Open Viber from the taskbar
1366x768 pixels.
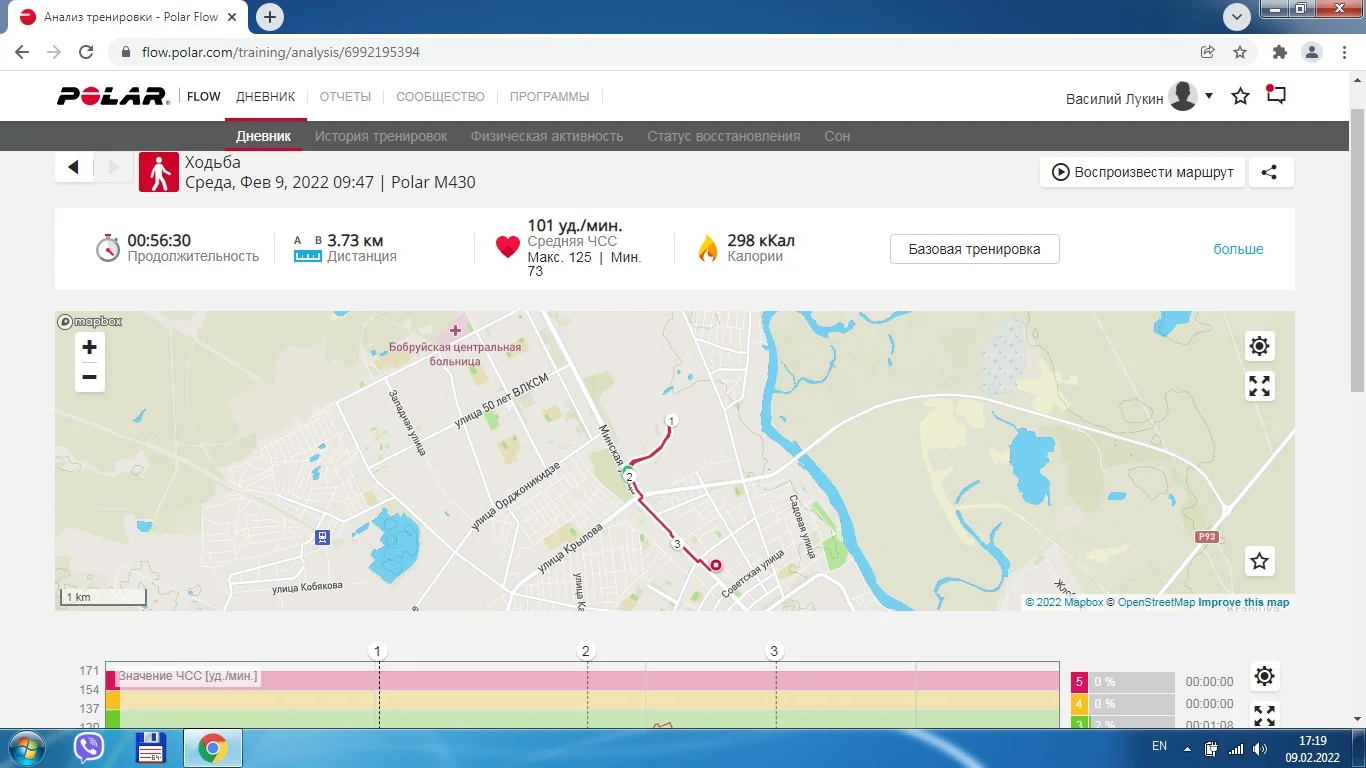tap(90, 748)
